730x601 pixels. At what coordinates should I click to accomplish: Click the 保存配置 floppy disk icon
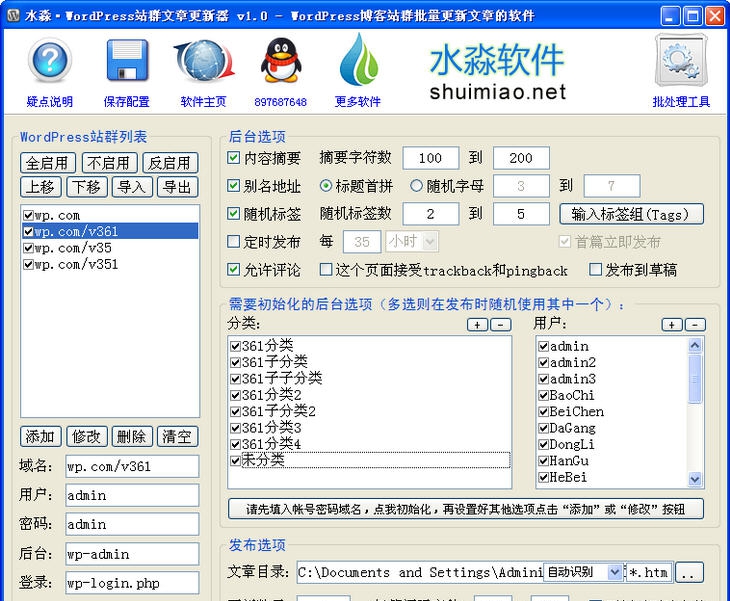click(x=127, y=61)
